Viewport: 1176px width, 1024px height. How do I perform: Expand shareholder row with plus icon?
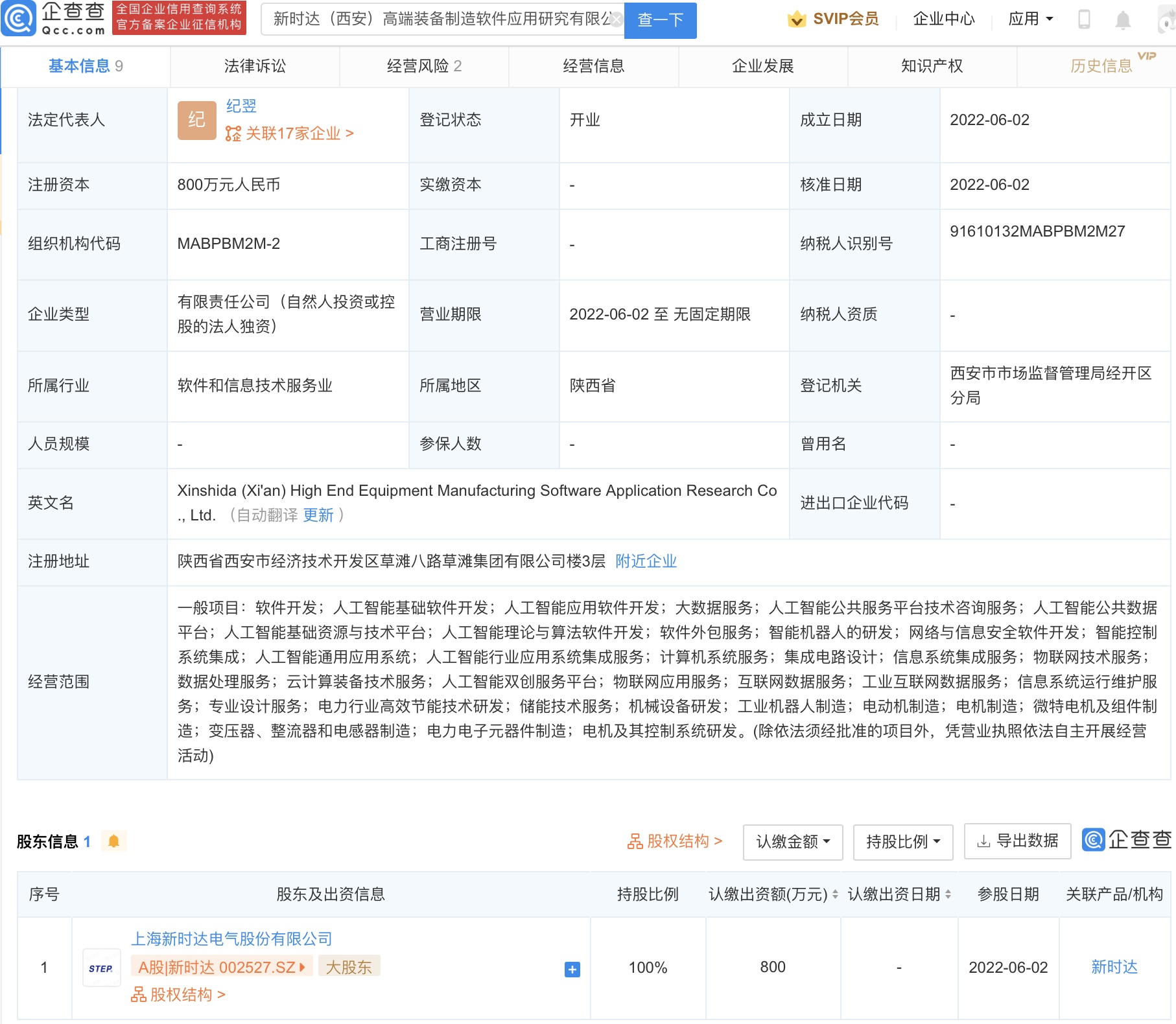pyautogui.click(x=572, y=970)
